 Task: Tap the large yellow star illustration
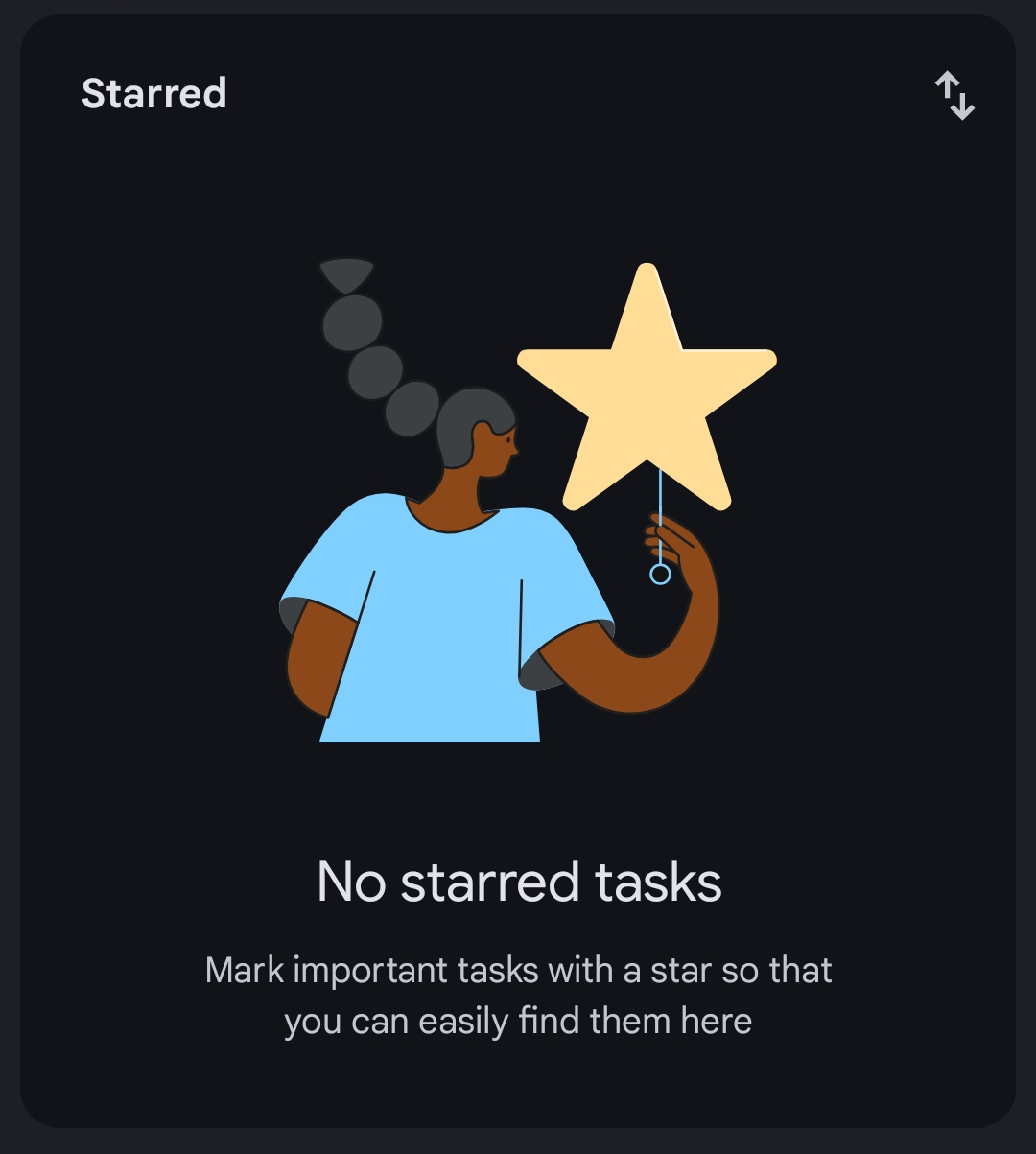(x=647, y=387)
